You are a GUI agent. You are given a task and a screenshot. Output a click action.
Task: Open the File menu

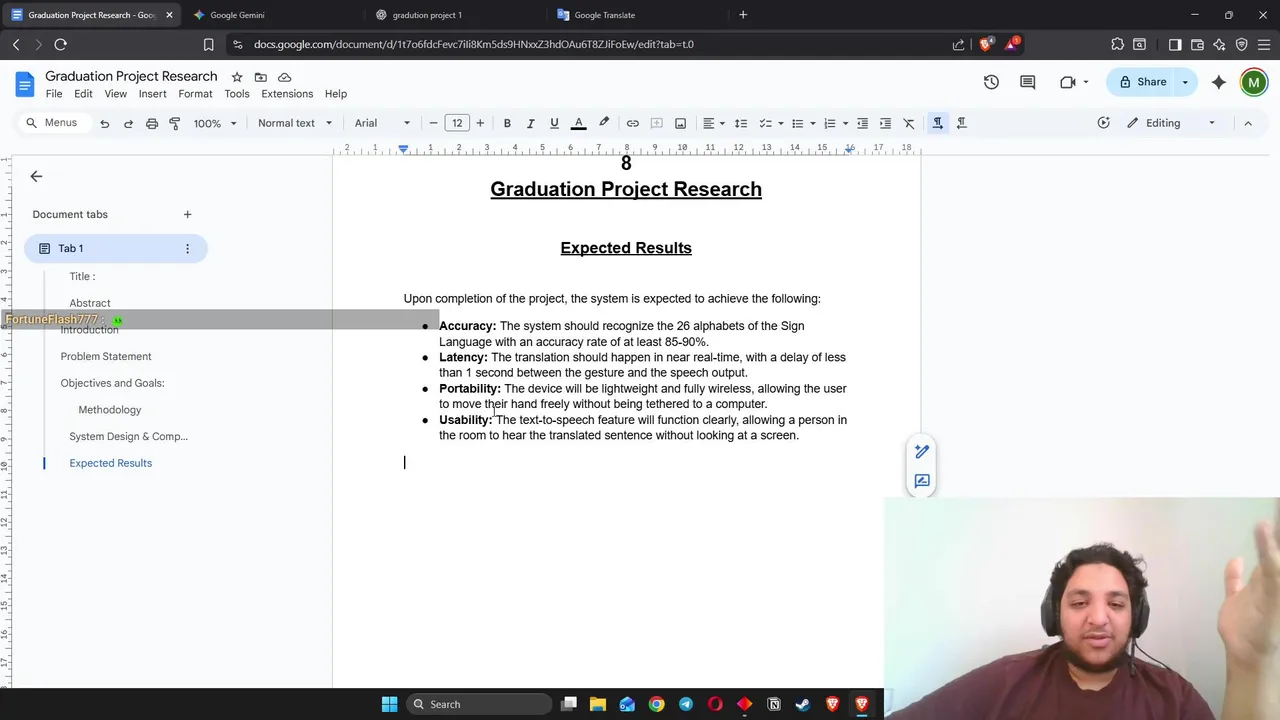[x=54, y=94]
